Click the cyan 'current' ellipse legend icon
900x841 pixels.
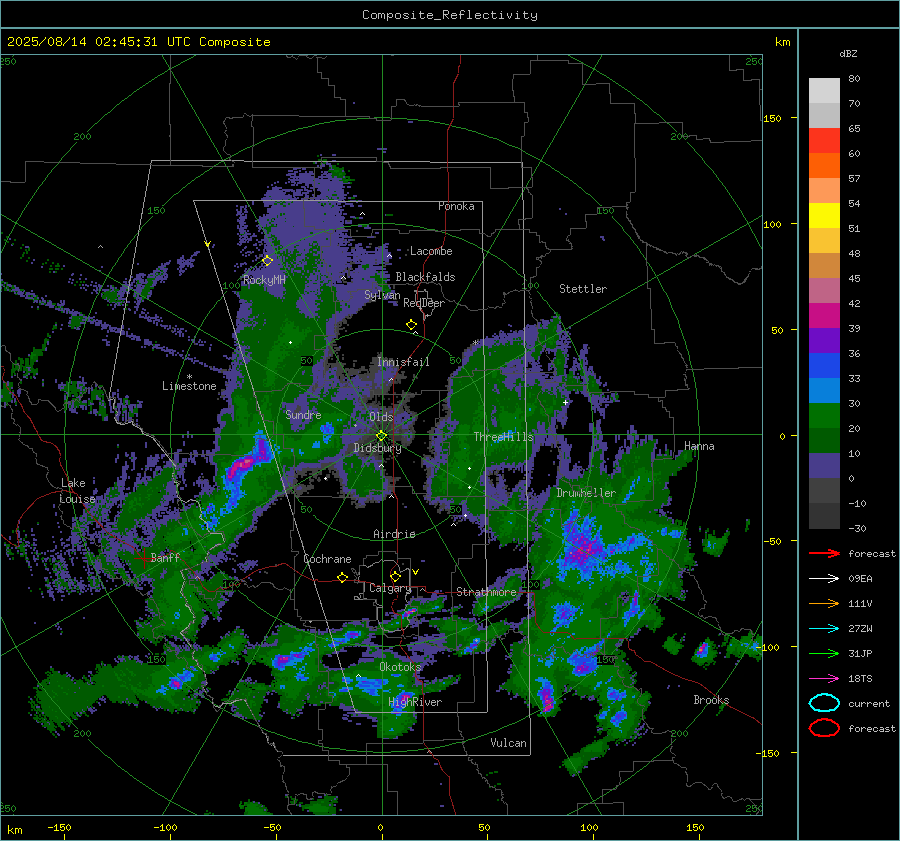pos(824,703)
